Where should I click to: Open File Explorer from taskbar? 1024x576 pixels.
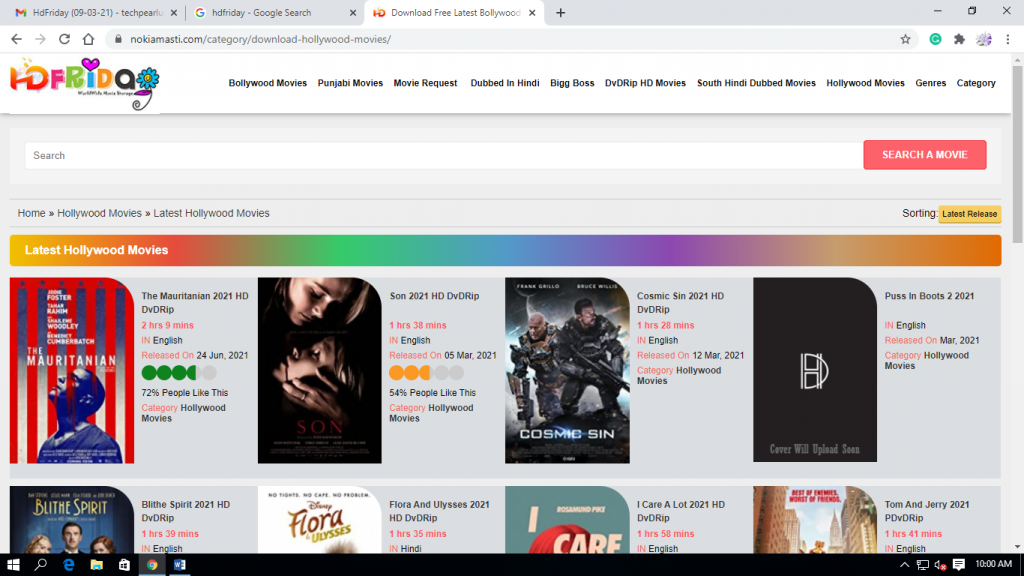pyautogui.click(x=97, y=564)
